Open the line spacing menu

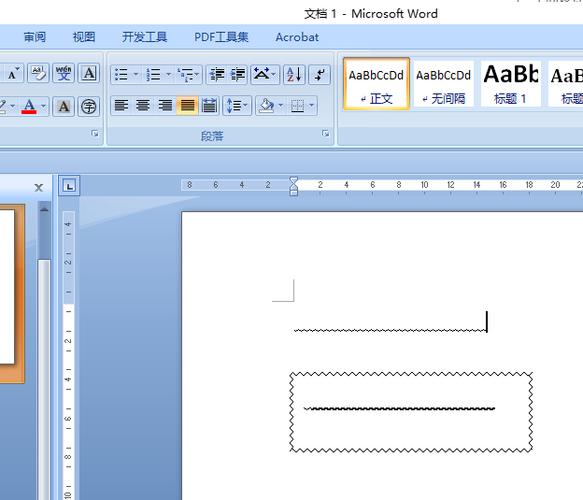(x=237, y=106)
